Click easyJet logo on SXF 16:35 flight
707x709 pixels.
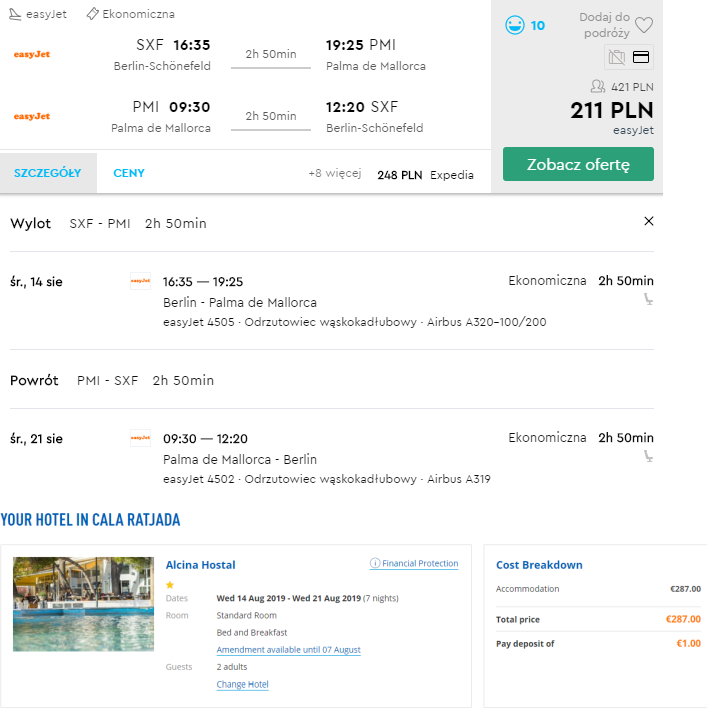[32, 54]
